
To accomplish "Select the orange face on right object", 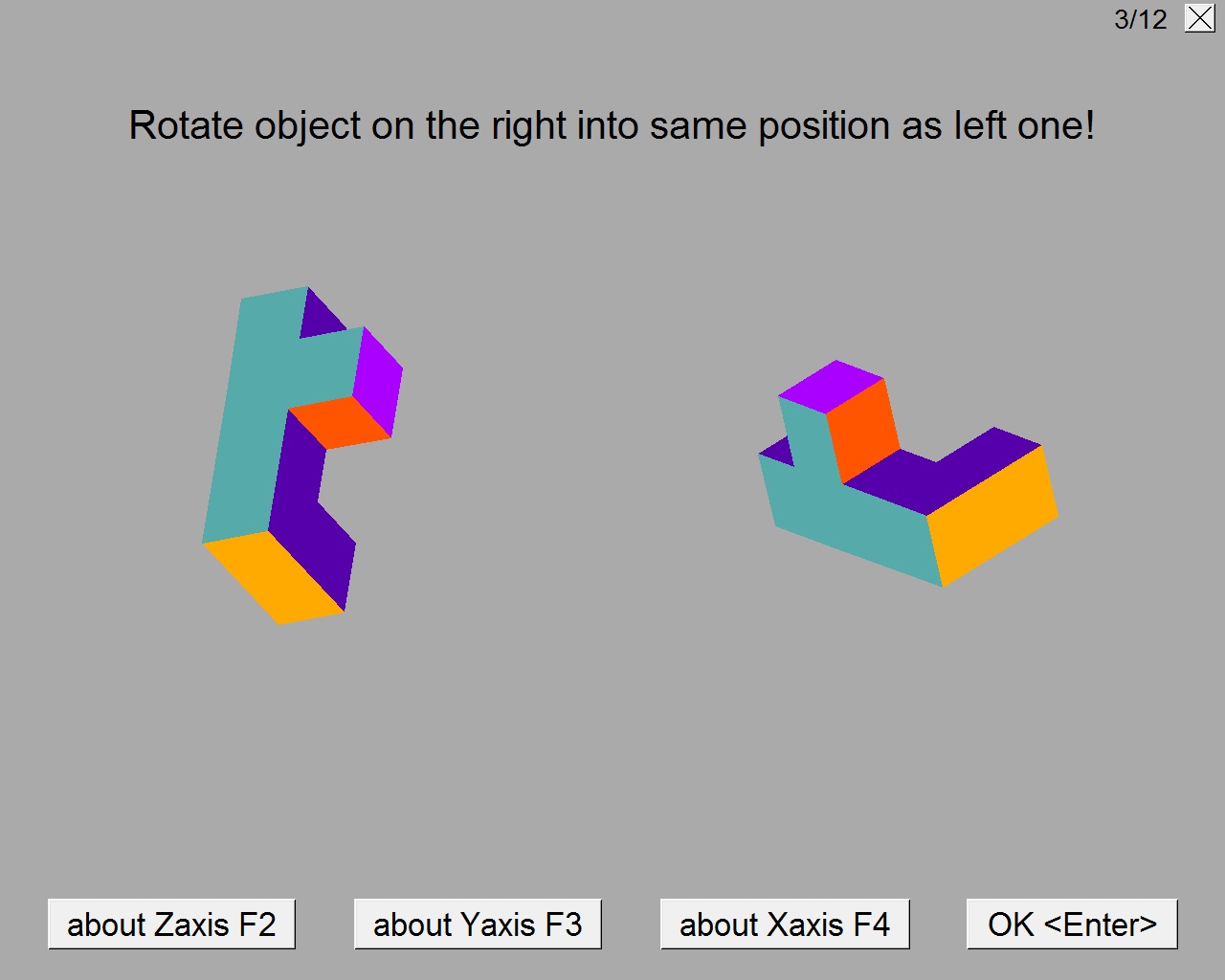I will click(863, 430).
